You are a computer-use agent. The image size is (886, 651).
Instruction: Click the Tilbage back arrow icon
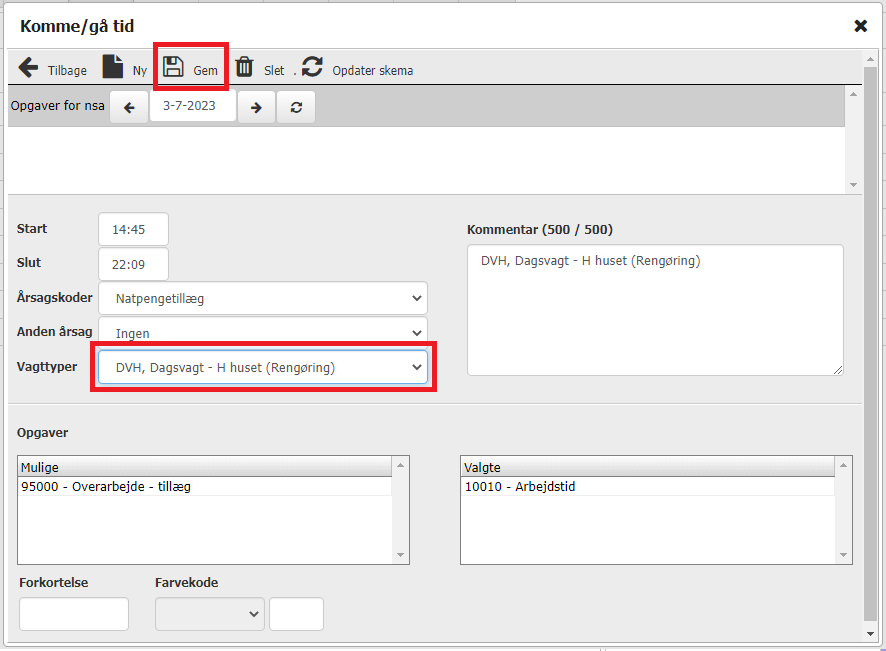click(28, 69)
